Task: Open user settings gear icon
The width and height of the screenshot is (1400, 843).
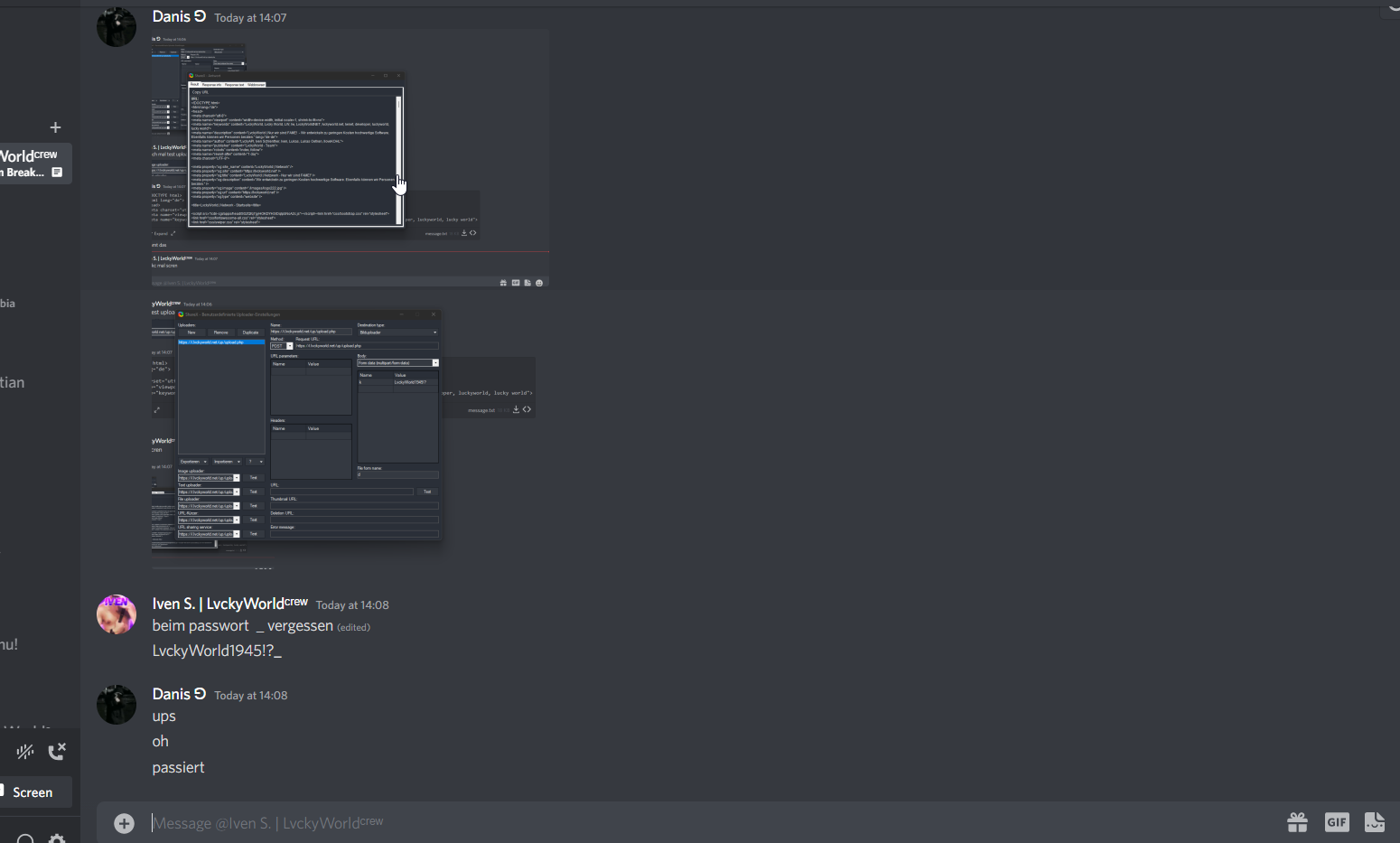Action: pyautogui.click(x=57, y=838)
